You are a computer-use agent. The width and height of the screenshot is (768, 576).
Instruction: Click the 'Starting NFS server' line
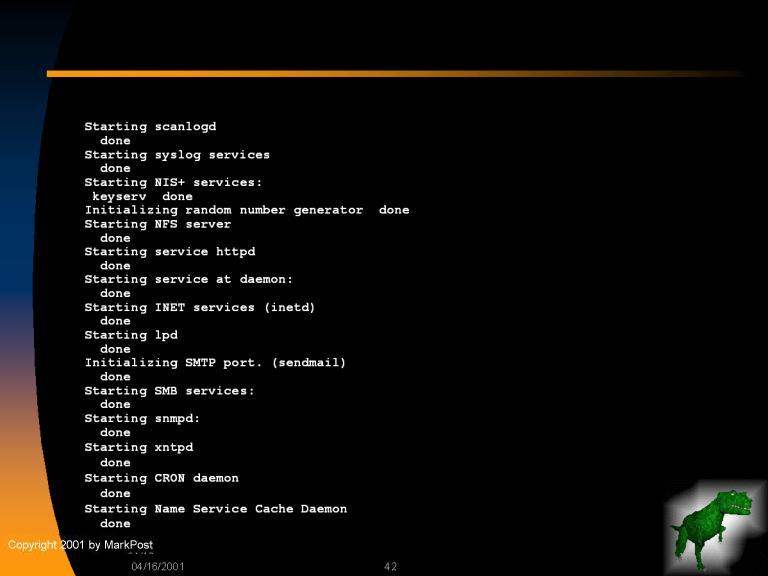click(157, 224)
